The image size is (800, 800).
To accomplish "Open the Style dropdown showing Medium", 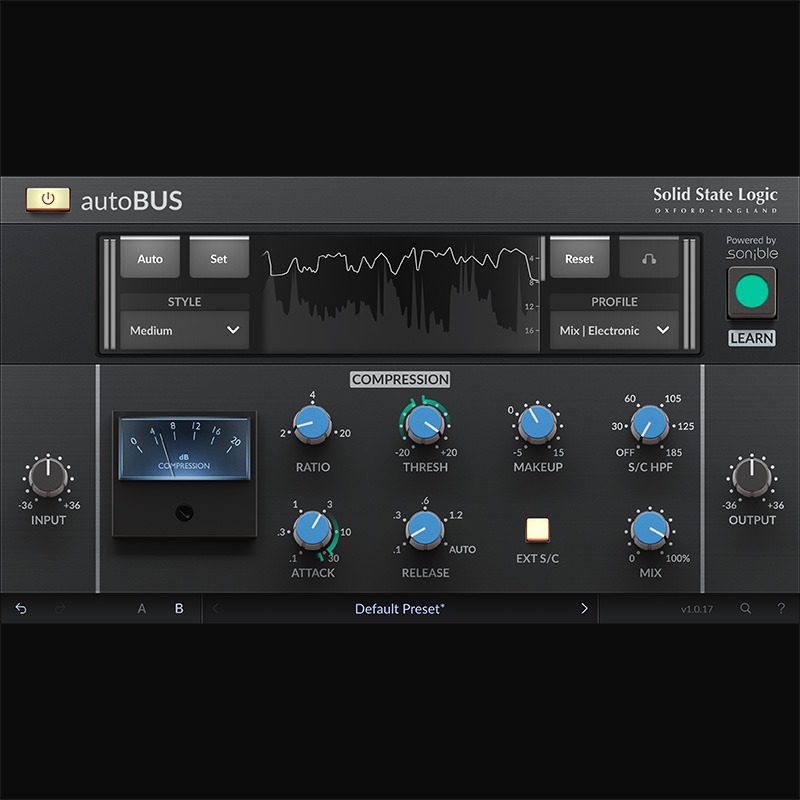I will pos(185,330).
